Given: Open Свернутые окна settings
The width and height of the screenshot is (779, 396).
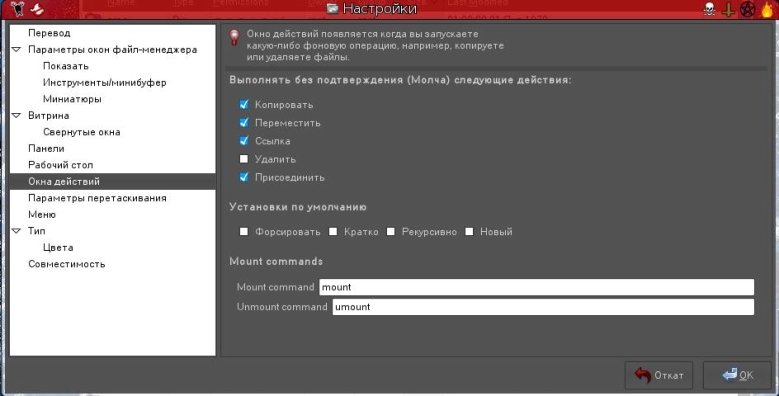Looking at the screenshot, I should coord(81,132).
